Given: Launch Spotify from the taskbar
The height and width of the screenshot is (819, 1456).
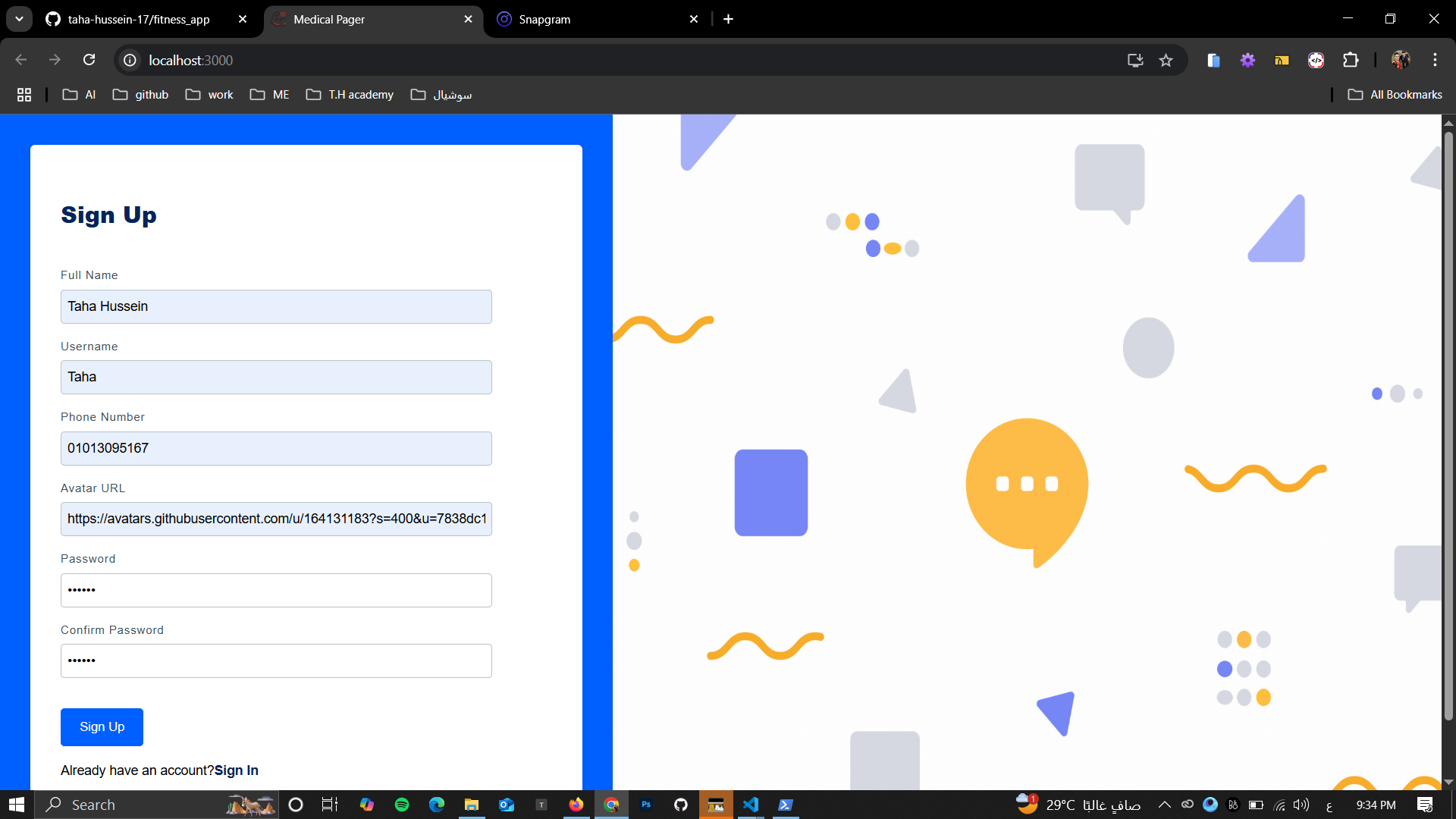Looking at the screenshot, I should point(402,805).
